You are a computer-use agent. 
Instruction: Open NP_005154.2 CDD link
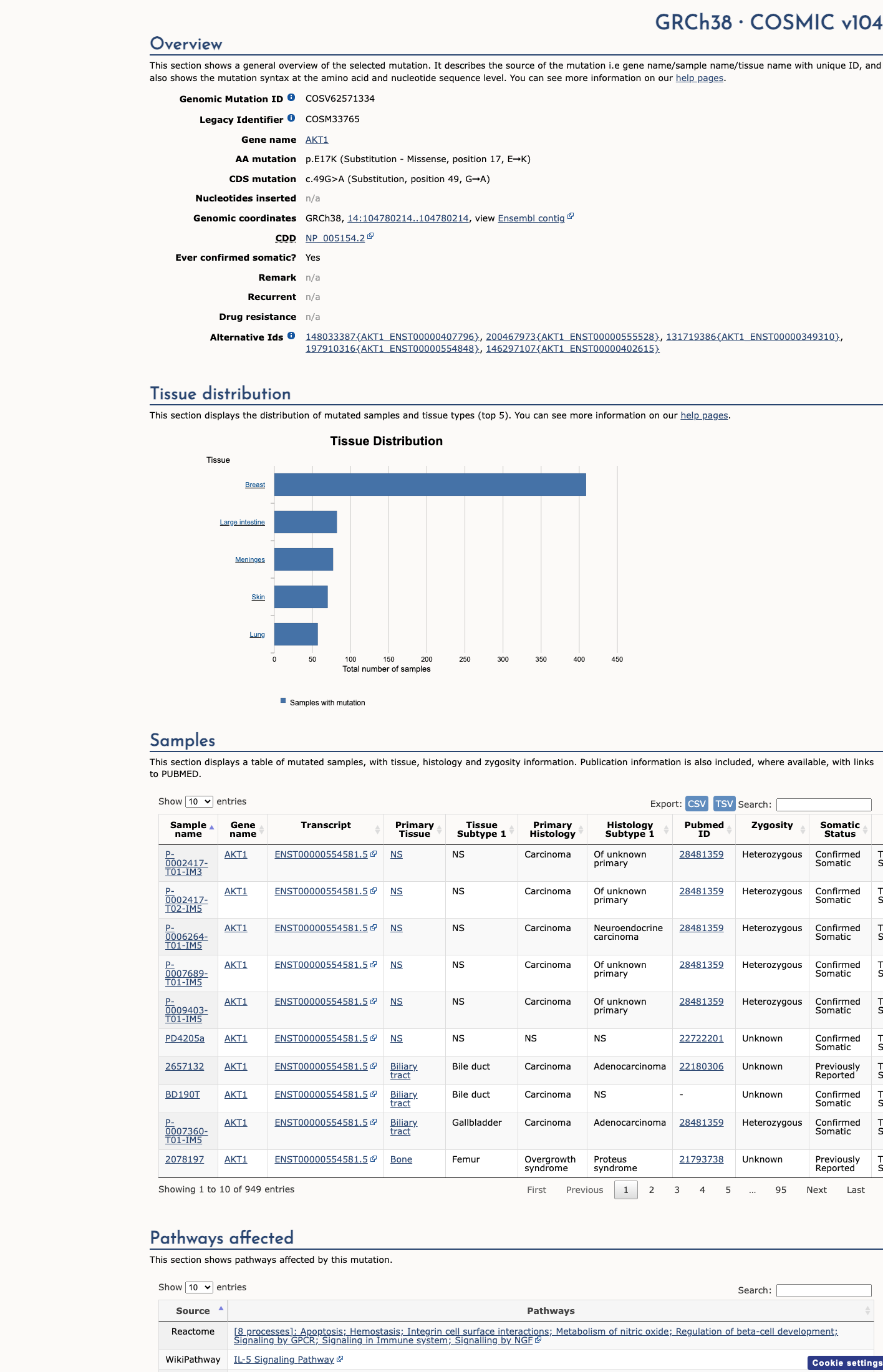tap(335, 238)
